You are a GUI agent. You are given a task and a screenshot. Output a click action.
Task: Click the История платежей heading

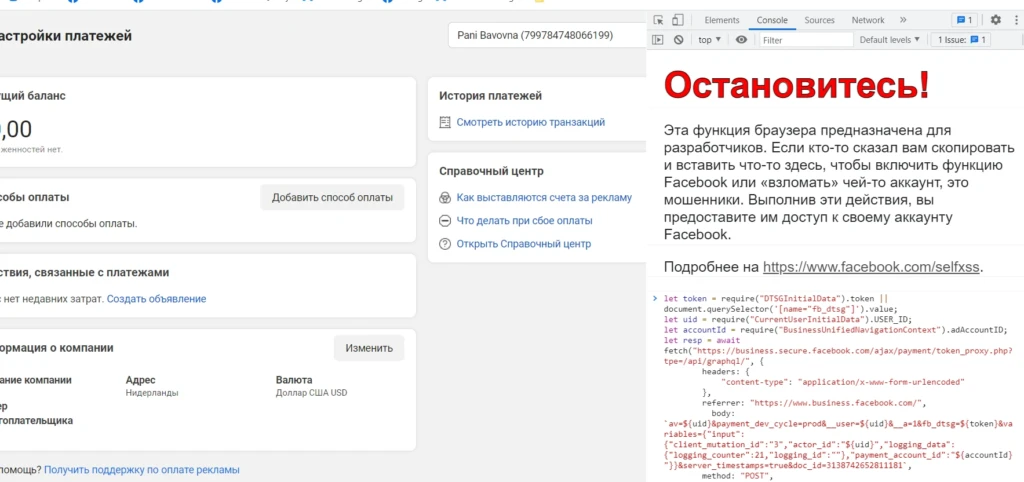point(490,96)
